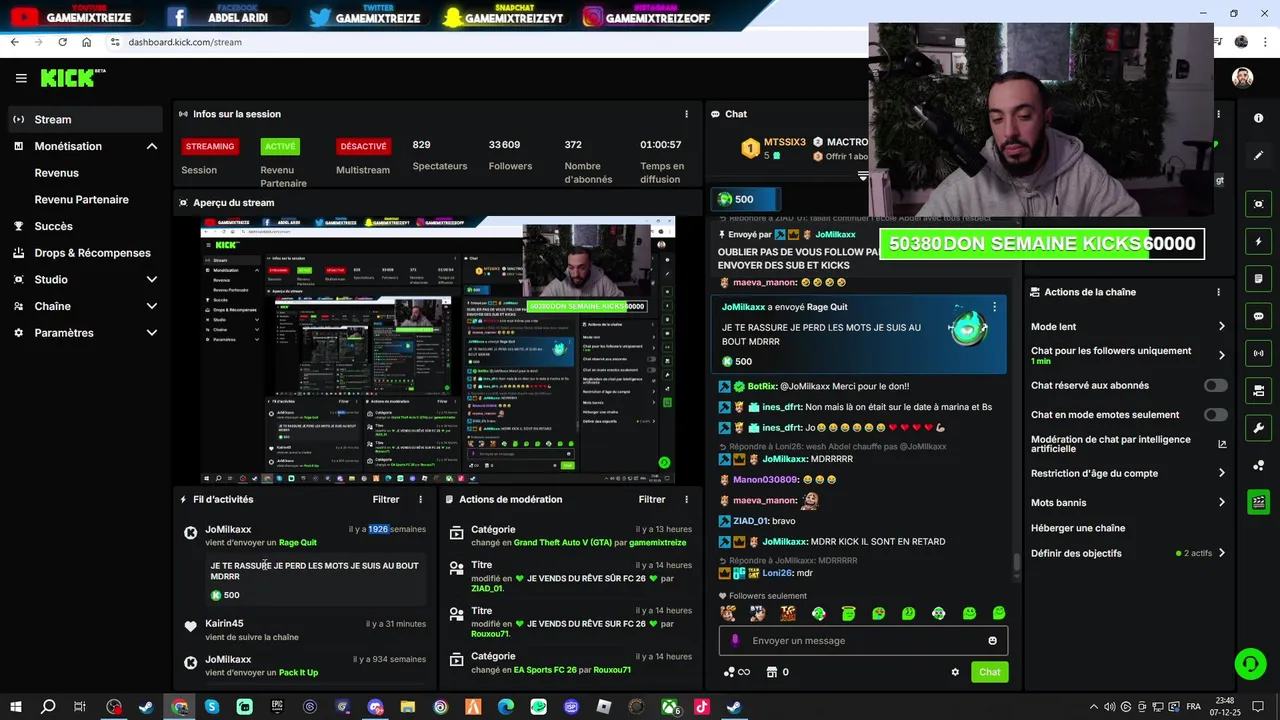
Task: Open options on the Rage Quit gift message
Action: point(994,307)
